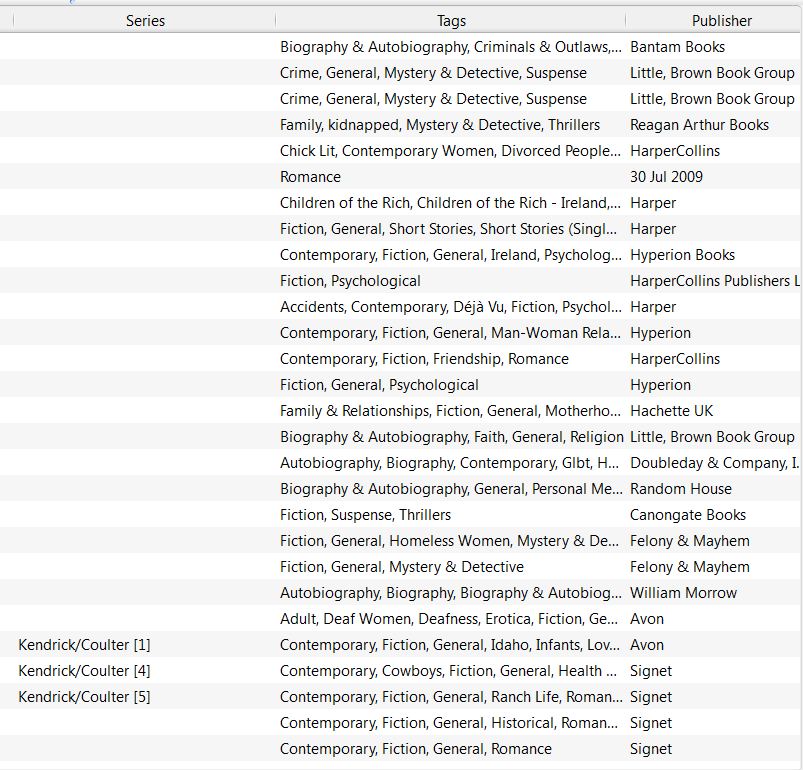Click Little, Brown Book Group in Faith row
This screenshot has height=770, width=803.
712,437
